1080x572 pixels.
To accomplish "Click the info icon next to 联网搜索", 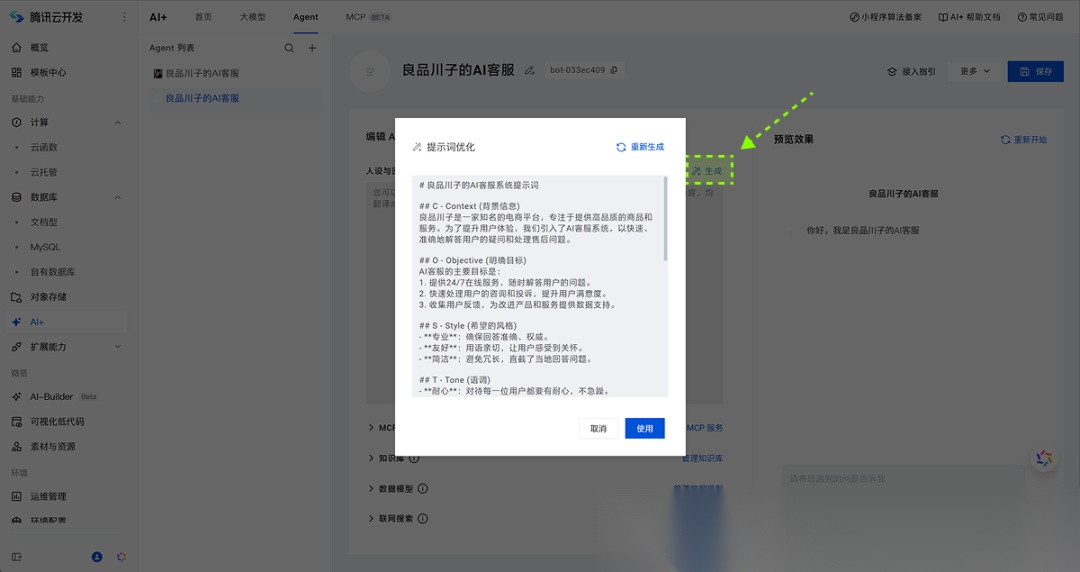I will point(423,518).
